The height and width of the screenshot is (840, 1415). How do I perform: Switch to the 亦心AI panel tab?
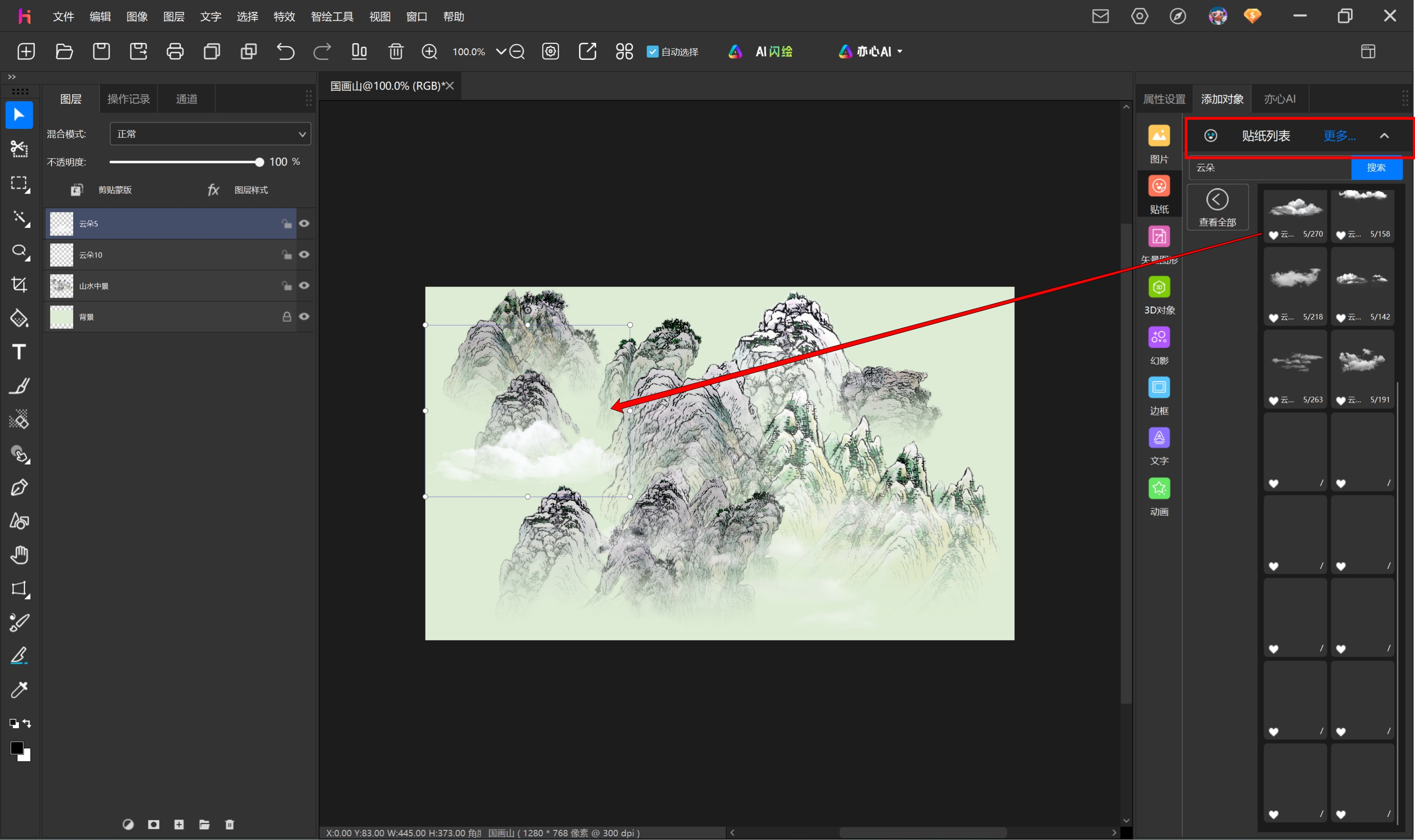(1280, 99)
